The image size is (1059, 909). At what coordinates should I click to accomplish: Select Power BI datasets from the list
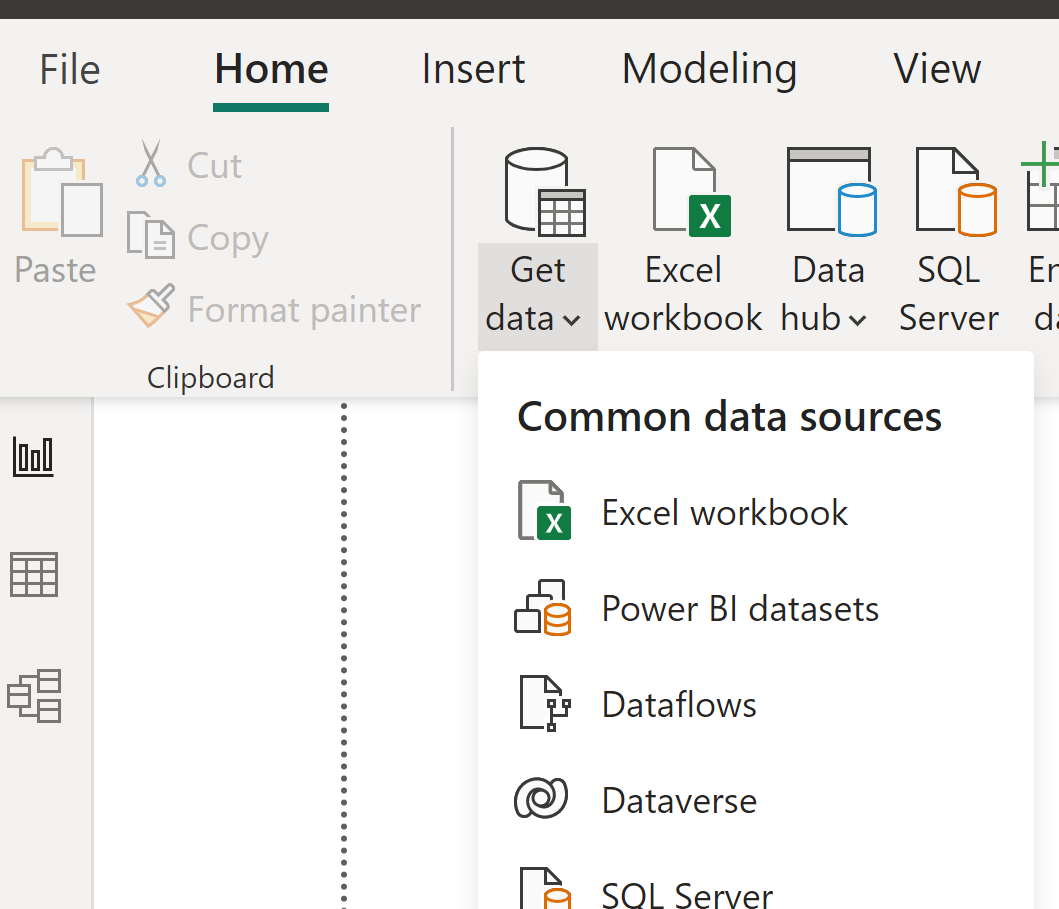coord(740,608)
